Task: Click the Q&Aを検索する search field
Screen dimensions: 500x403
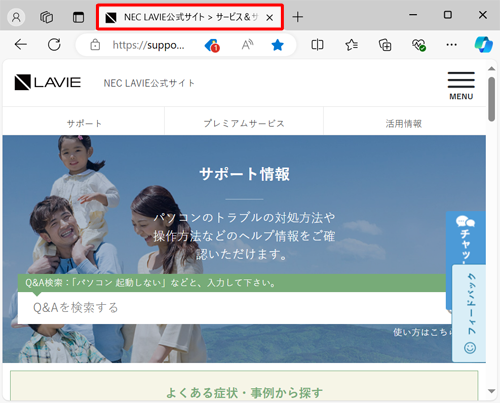Action: pyautogui.click(x=232, y=308)
